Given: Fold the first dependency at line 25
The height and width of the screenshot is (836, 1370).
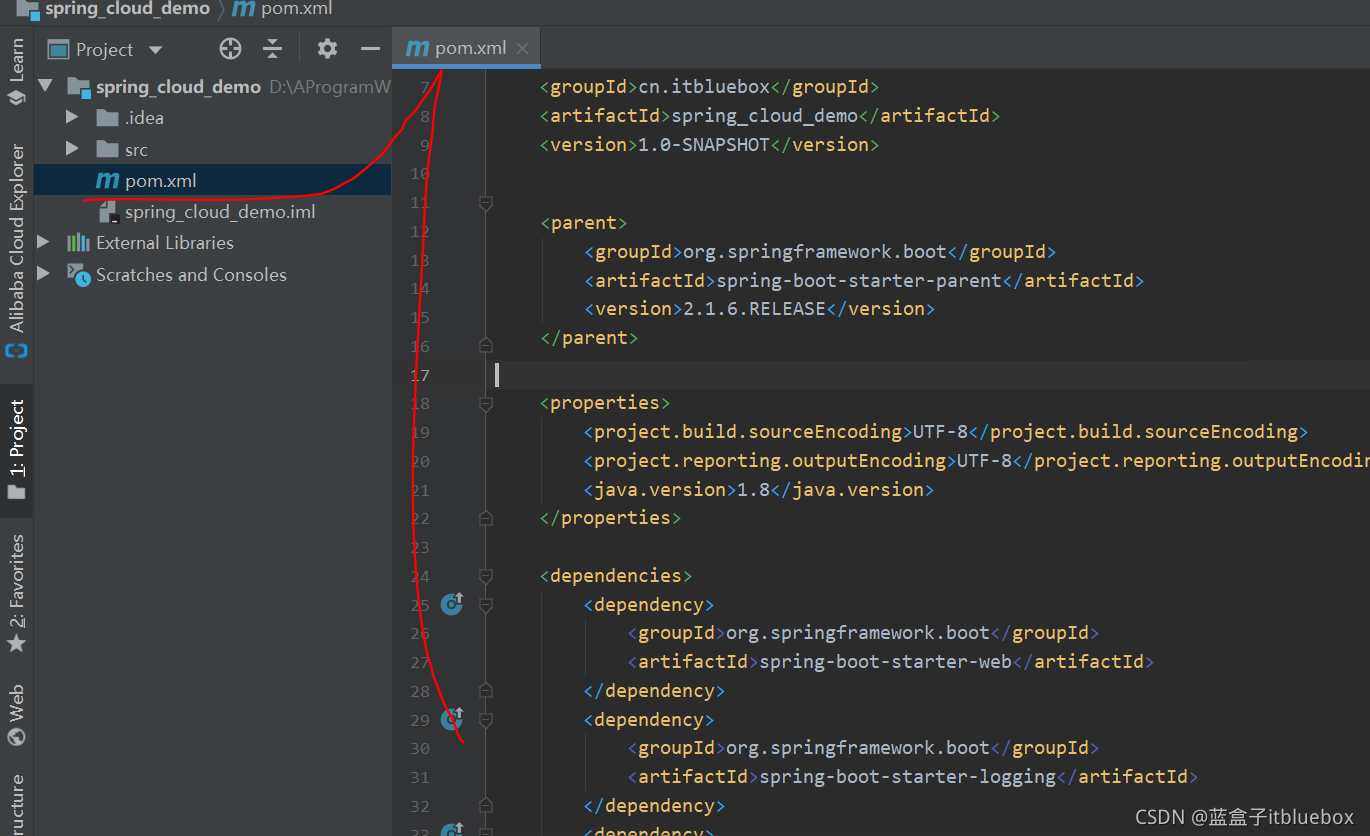Looking at the screenshot, I should pos(486,605).
